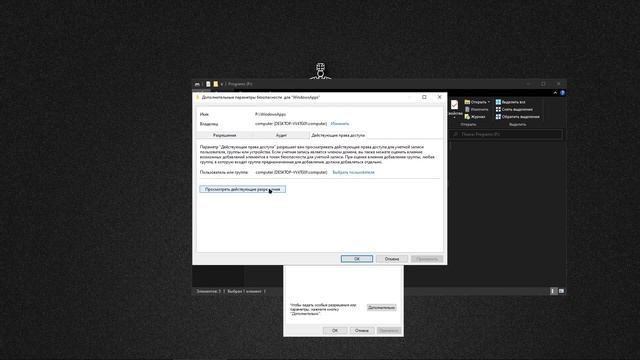The height and width of the screenshot is (360, 640).
Task: Switch to the Разрешения tab
Action: [x=224, y=135]
